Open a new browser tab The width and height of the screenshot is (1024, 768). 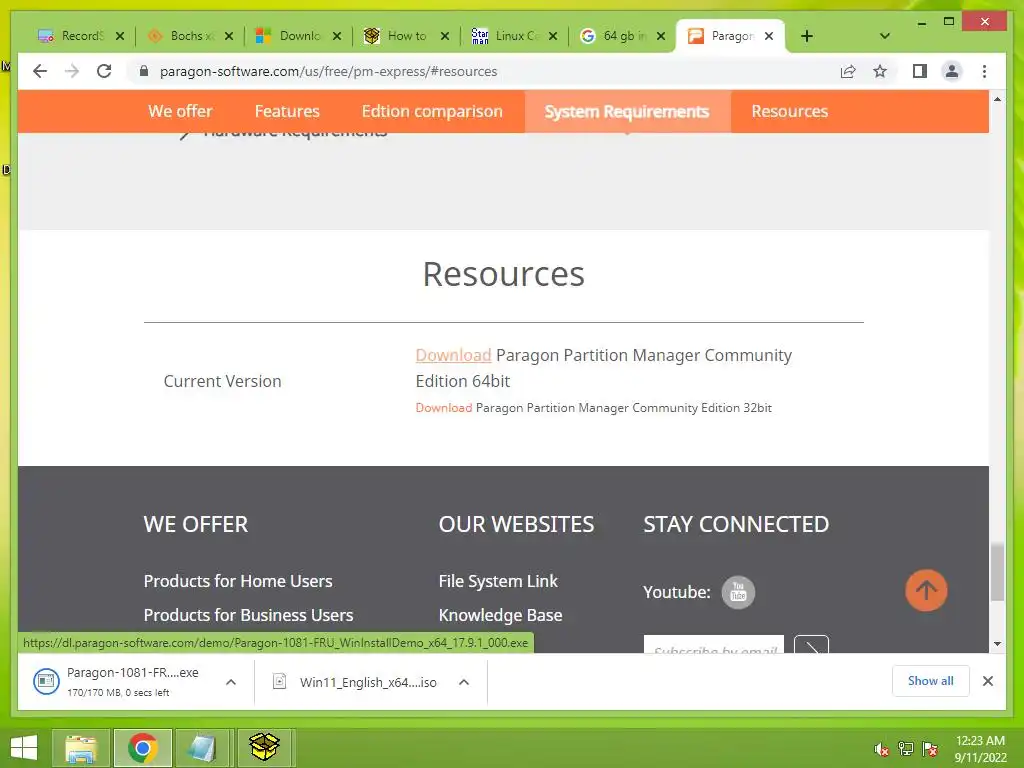click(807, 36)
